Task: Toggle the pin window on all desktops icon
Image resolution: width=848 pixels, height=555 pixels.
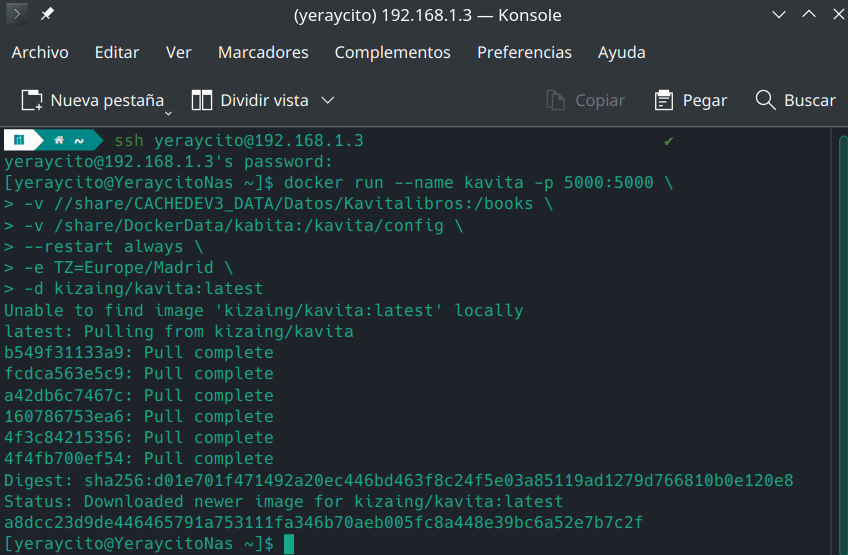Action: coord(48,15)
